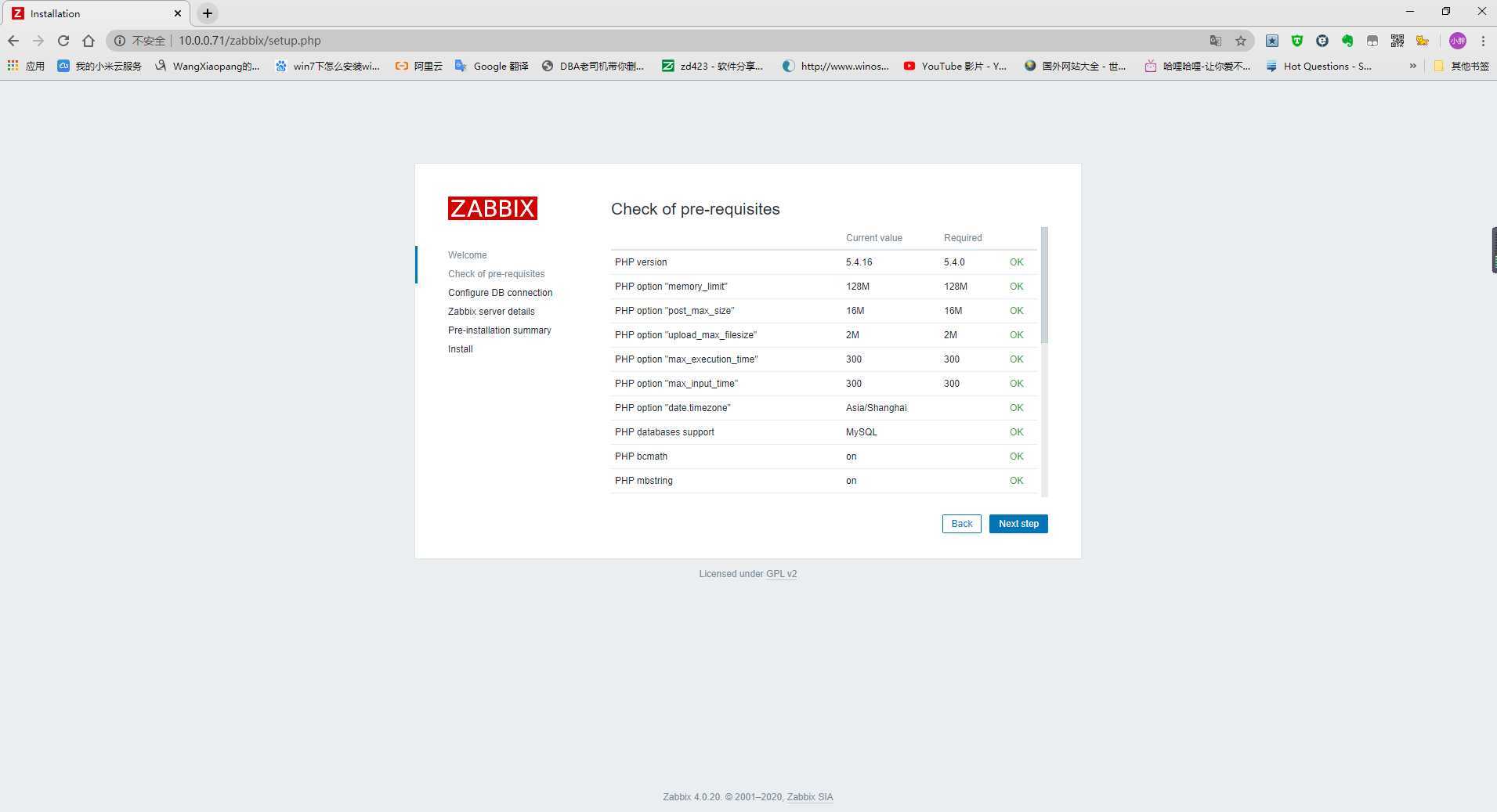
Task: Open the zd423 软件分享 bookmark
Action: pos(713,66)
